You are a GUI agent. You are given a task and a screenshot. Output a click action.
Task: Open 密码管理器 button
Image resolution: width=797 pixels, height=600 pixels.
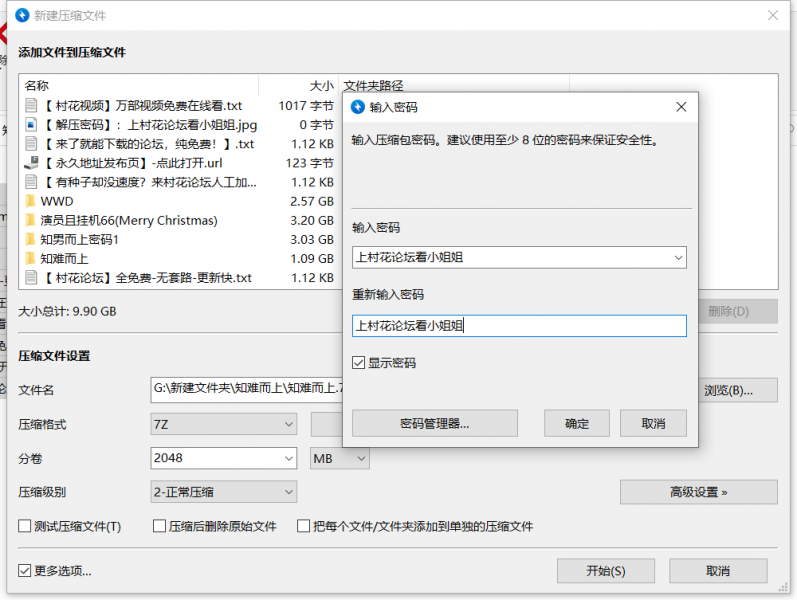tap(434, 423)
